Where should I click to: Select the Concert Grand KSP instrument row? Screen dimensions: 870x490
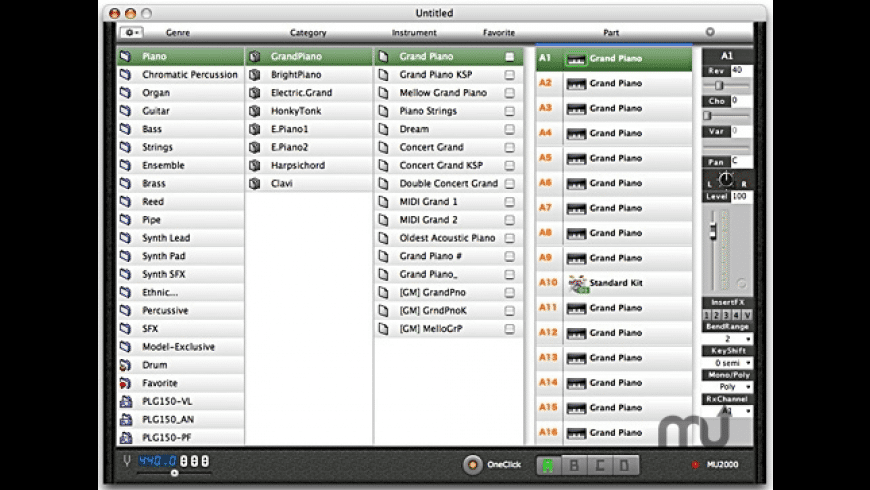pos(449,165)
